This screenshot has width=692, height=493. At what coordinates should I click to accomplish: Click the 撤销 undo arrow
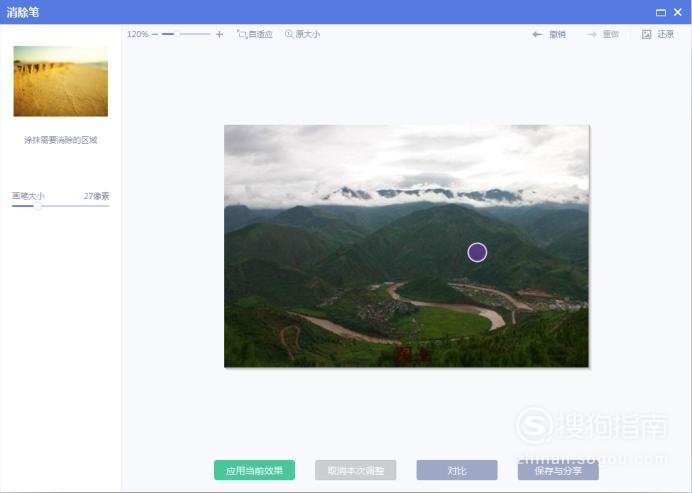tap(537, 34)
